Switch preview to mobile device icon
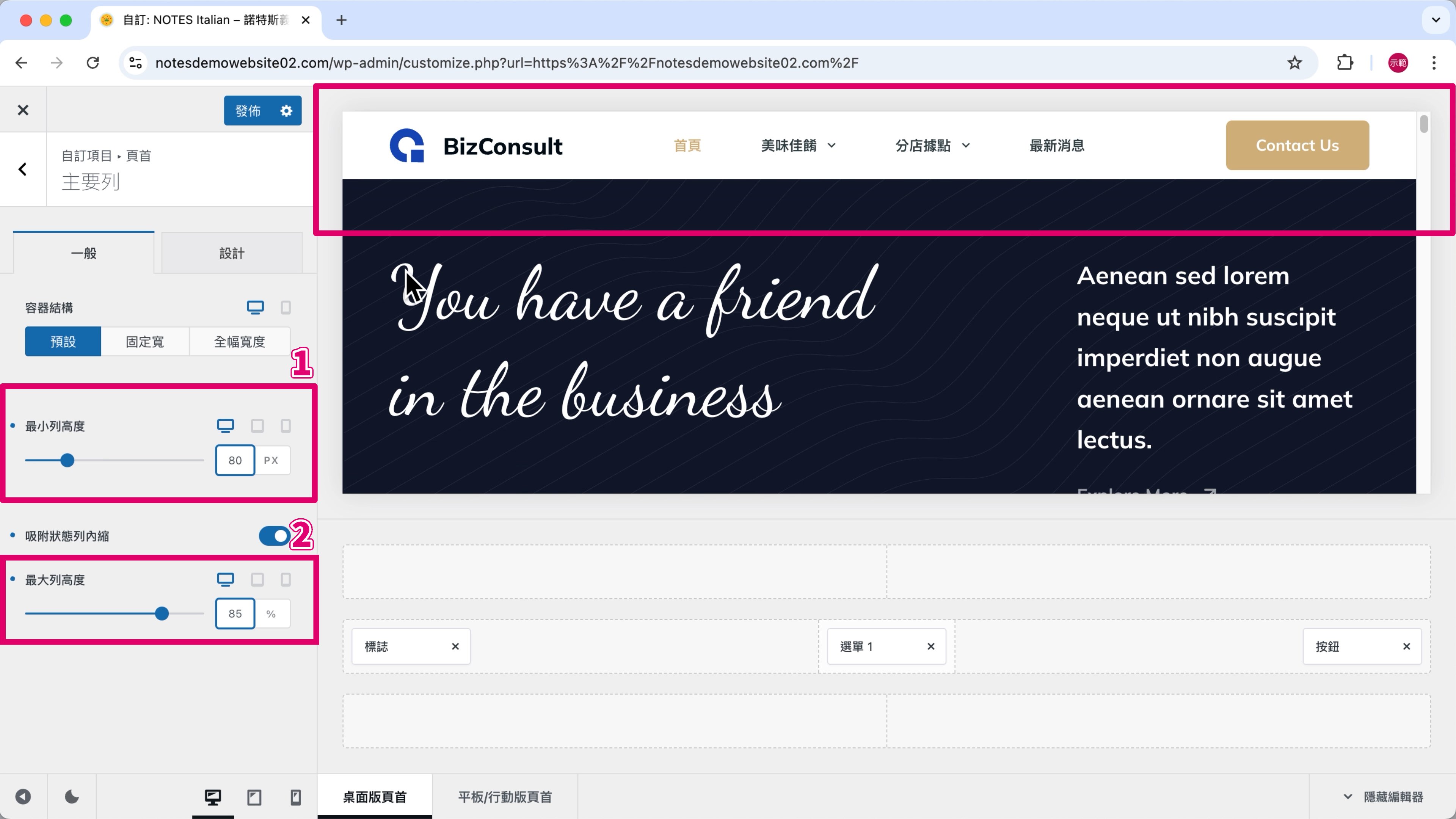The width and height of the screenshot is (1456, 819). 295,797
